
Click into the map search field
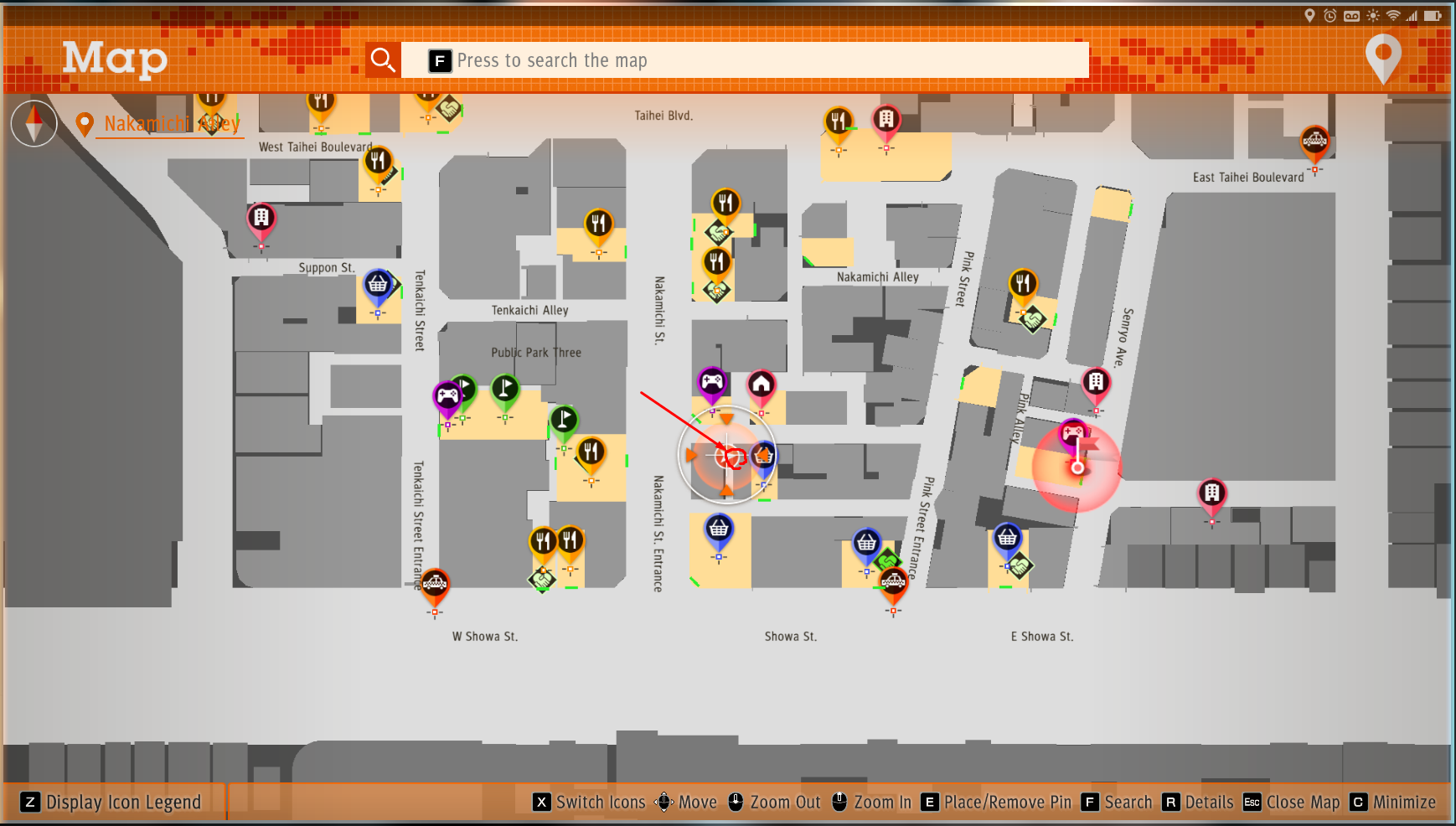744,60
